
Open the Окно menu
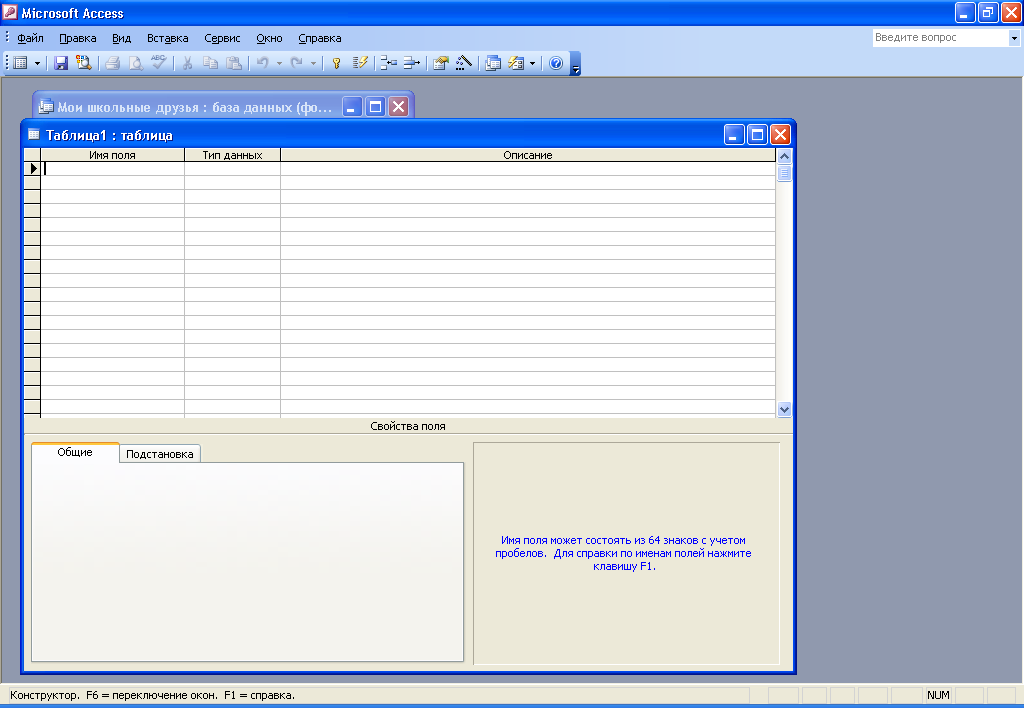click(269, 38)
